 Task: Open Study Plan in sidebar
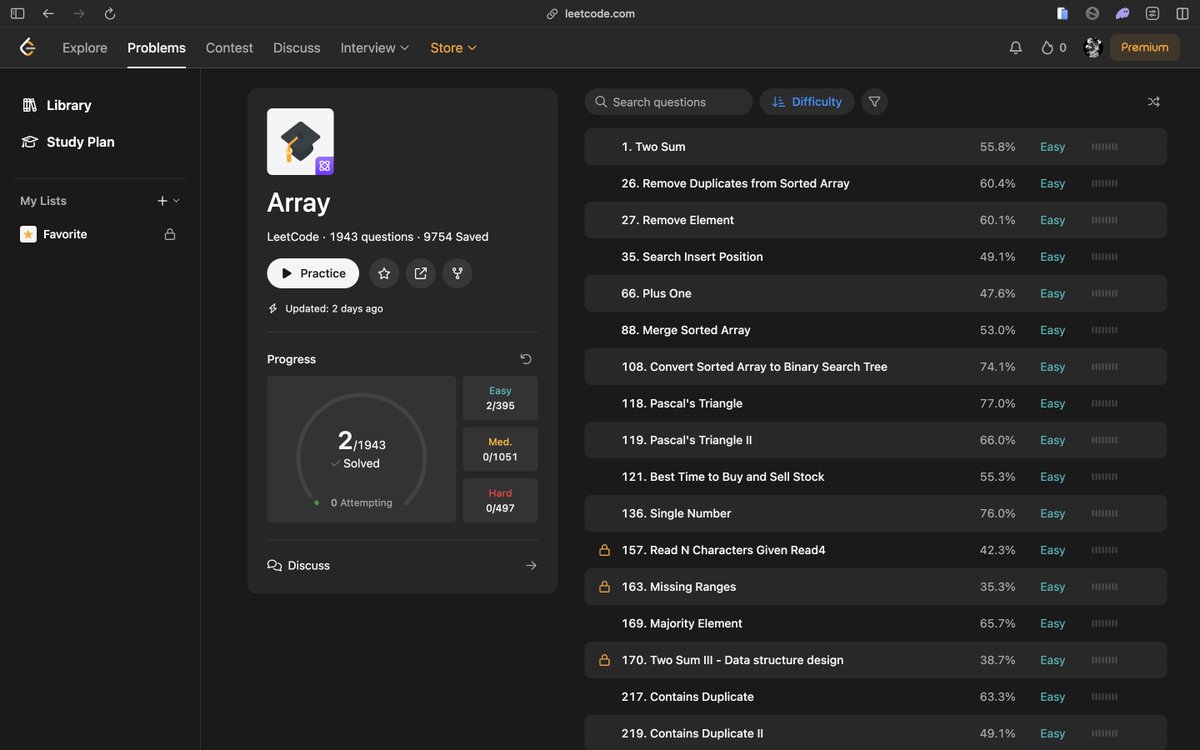tap(80, 142)
